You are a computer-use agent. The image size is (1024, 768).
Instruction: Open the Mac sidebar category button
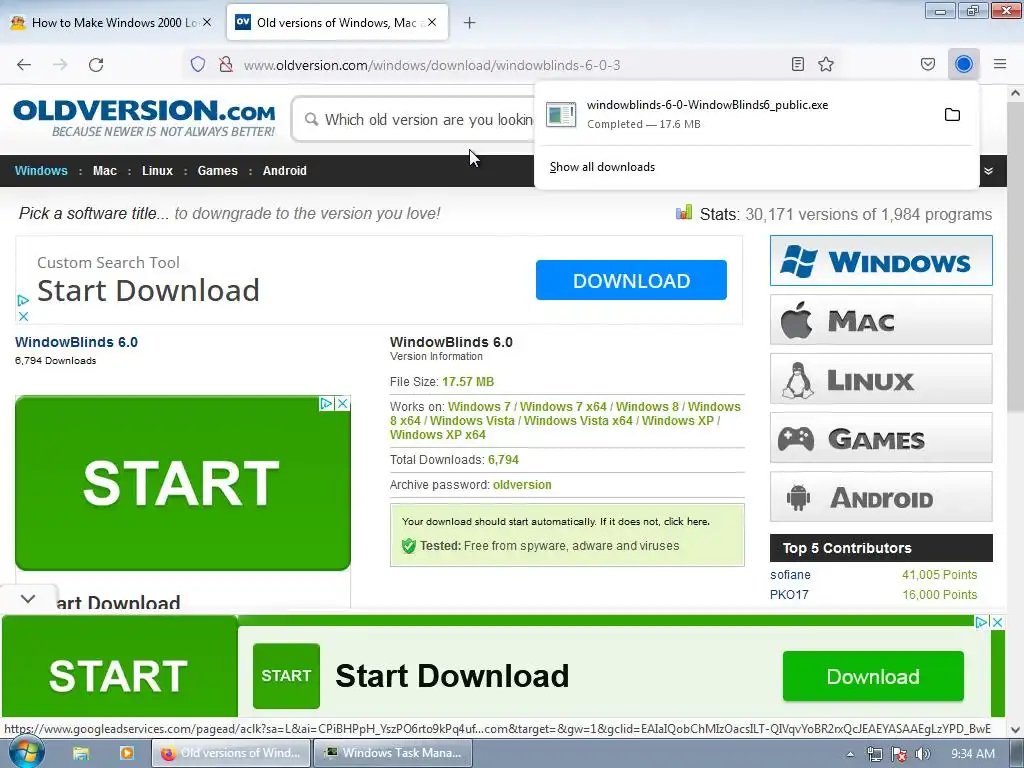(x=881, y=320)
